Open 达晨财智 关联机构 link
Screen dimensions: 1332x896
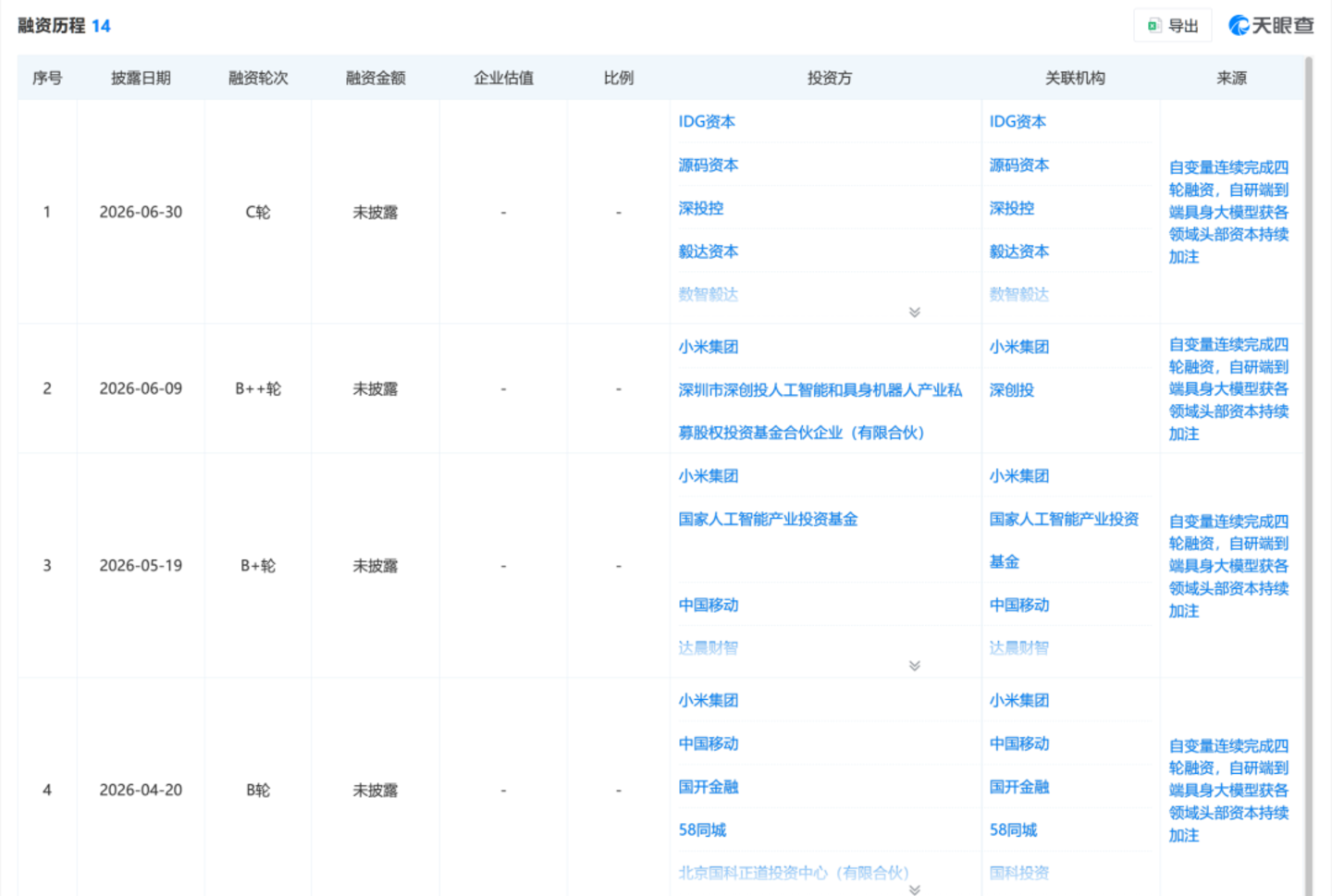[1019, 648]
